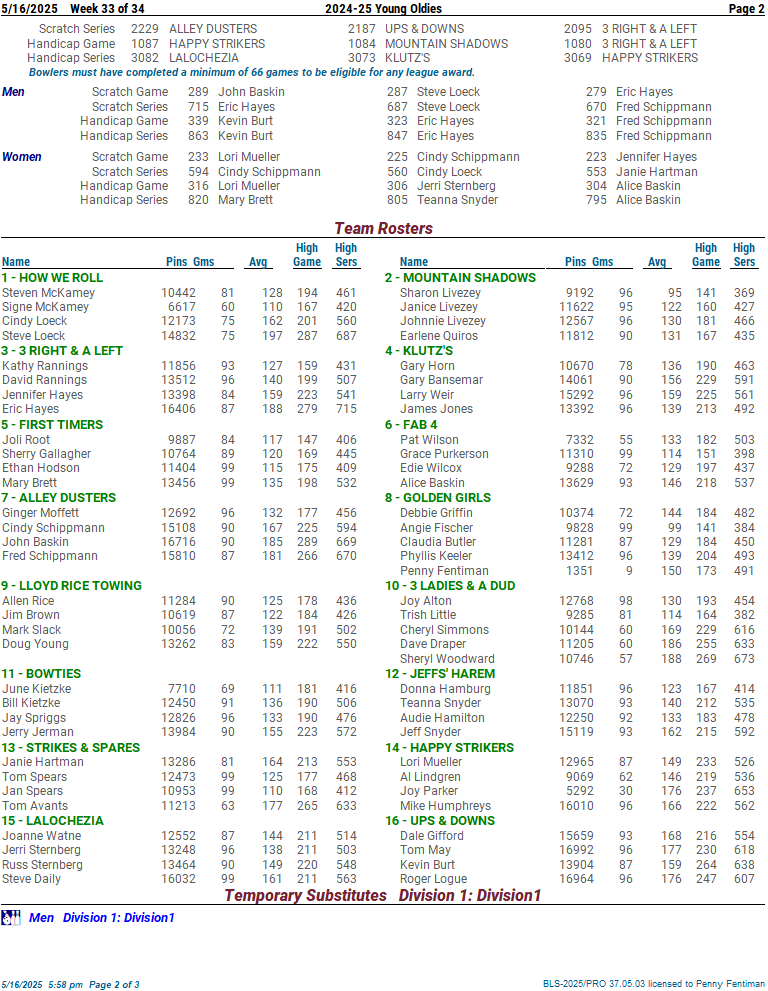Viewport: 768px width, 991px height.
Task: Click the '3 - 3 RIGHT & A LEFT' heading
Action: (x=62, y=351)
